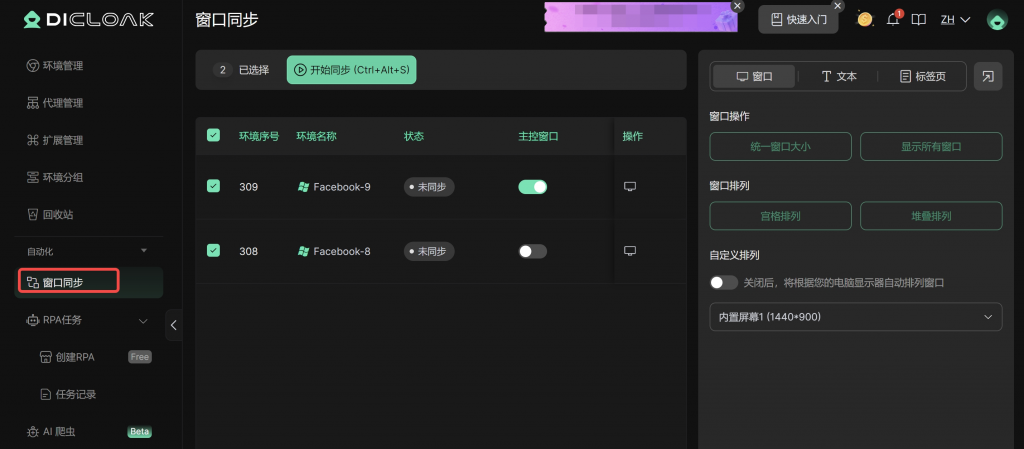The width and height of the screenshot is (1024, 449).
Task: Collapse the sidebar with arrow handle
Action: [174, 324]
